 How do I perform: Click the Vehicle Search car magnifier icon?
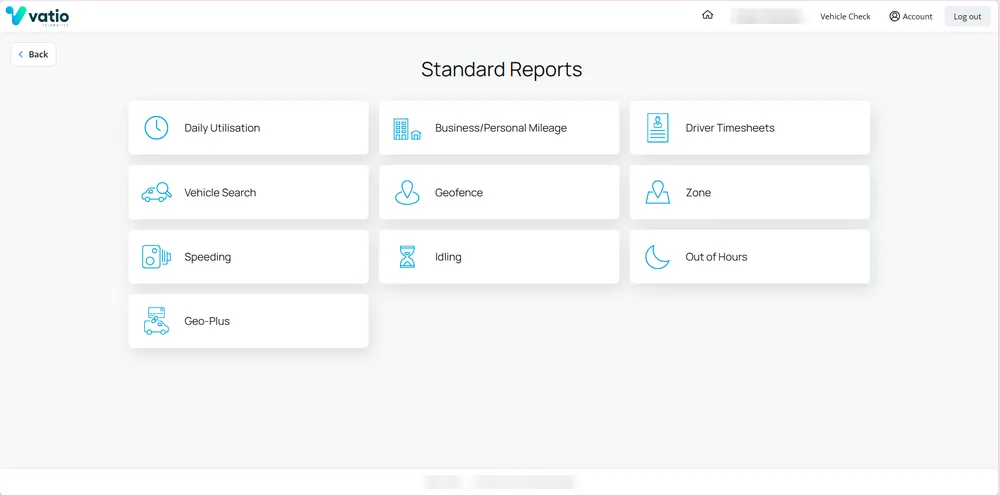pyautogui.click(x=156, y=192)
